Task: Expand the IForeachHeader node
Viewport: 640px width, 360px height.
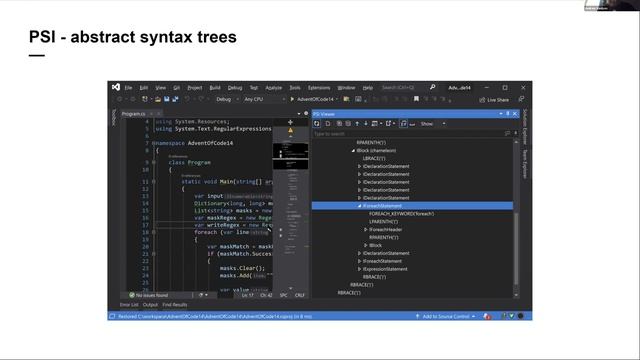Action: [x=366, y=230]
